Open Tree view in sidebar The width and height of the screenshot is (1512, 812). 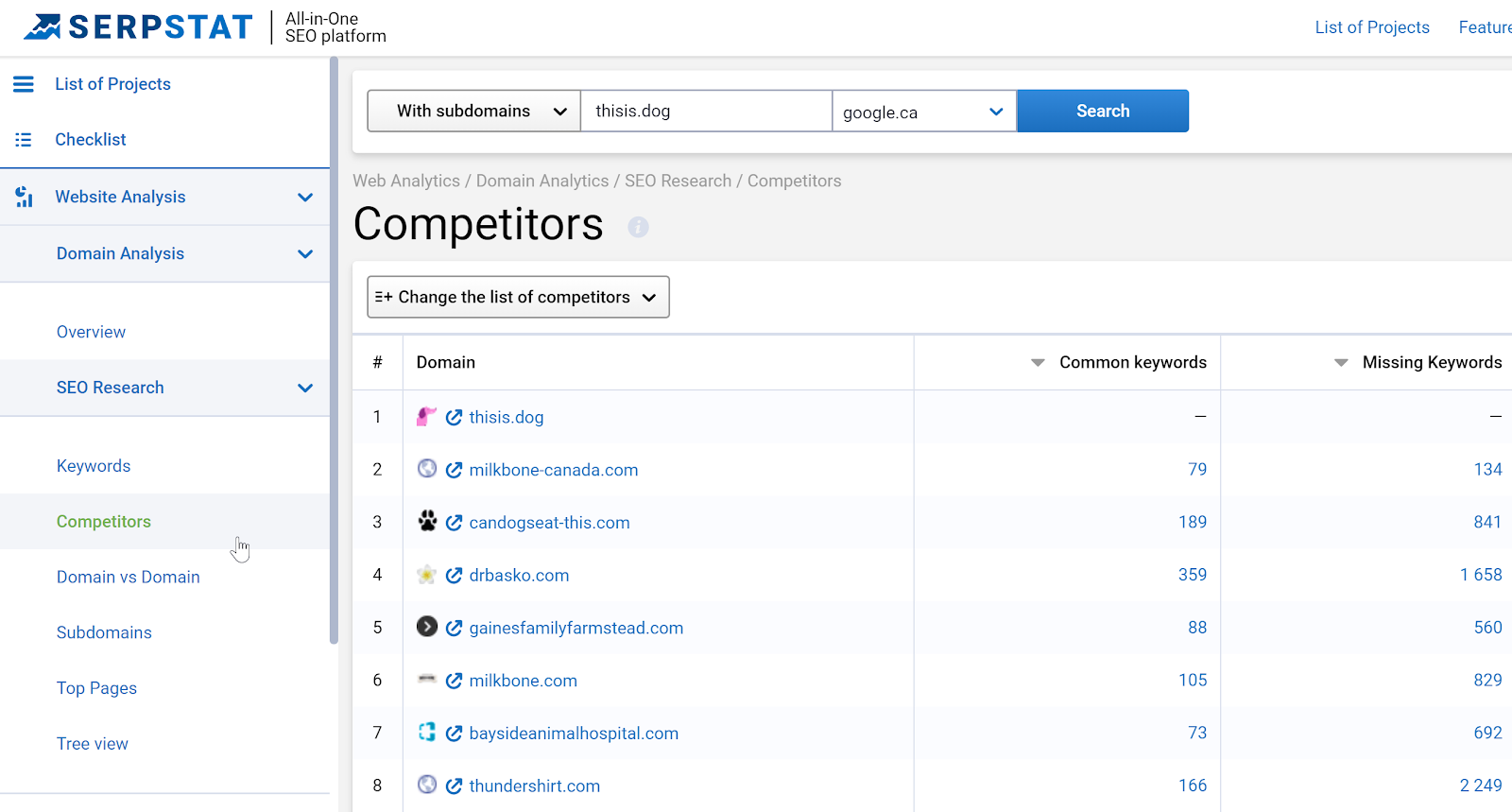click(93, 744)
